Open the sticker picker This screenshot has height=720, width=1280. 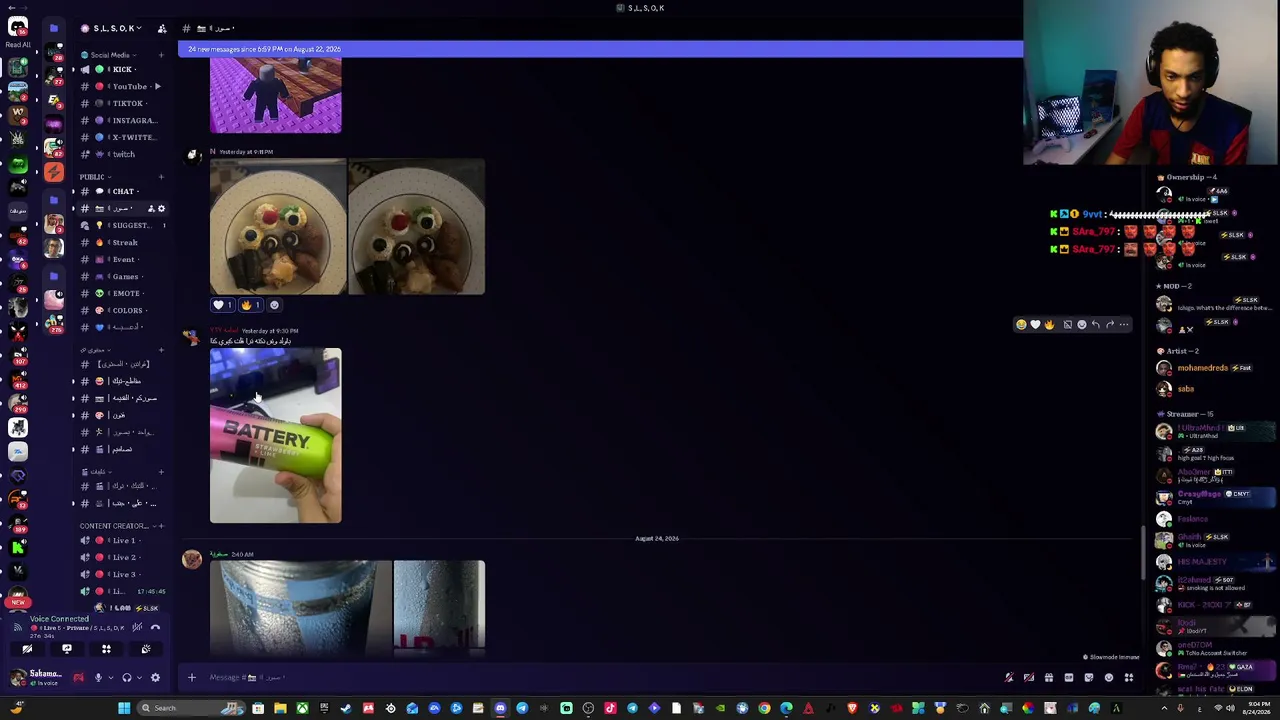point(1089,677)
